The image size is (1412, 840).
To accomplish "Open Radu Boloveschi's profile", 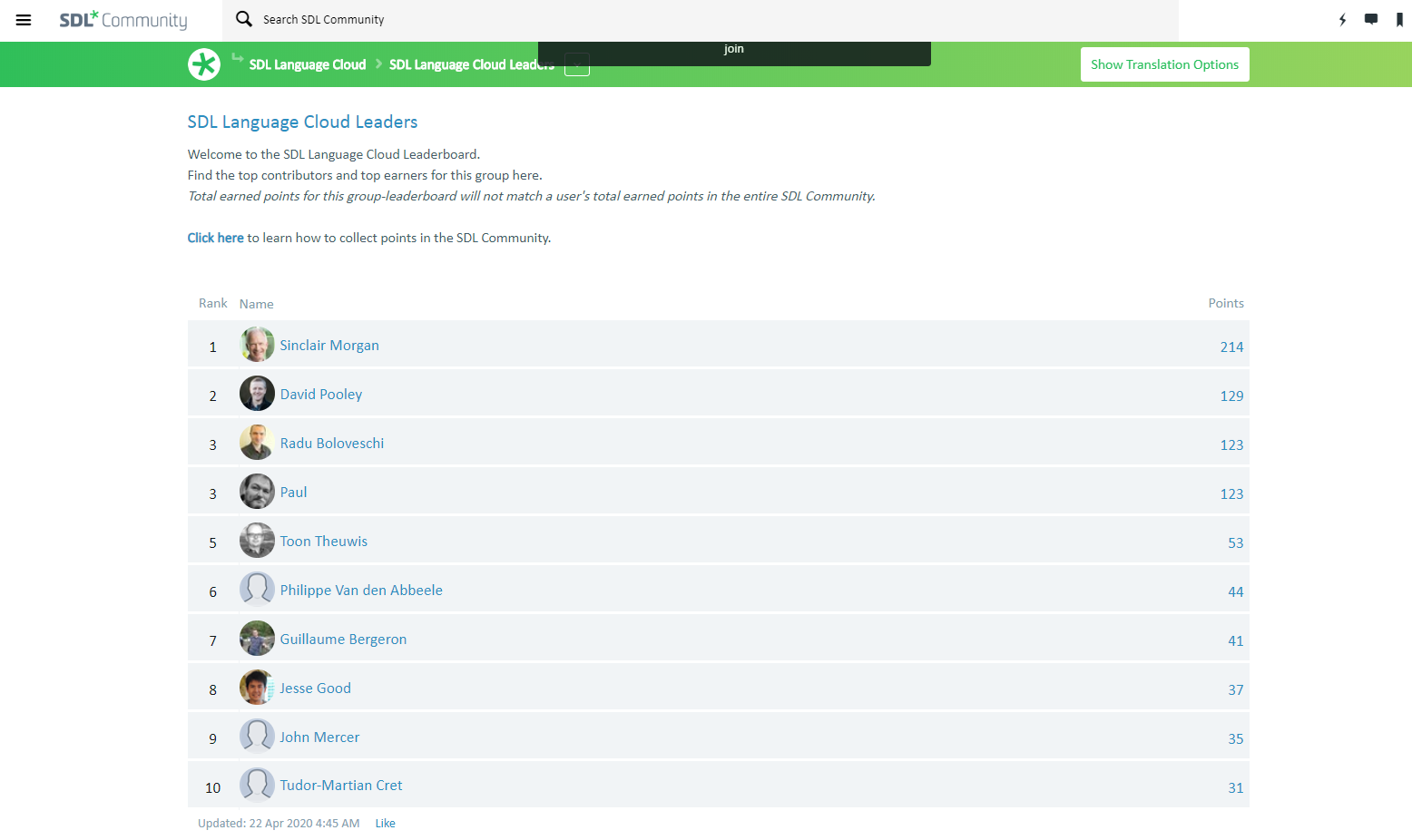I will 332,444.
